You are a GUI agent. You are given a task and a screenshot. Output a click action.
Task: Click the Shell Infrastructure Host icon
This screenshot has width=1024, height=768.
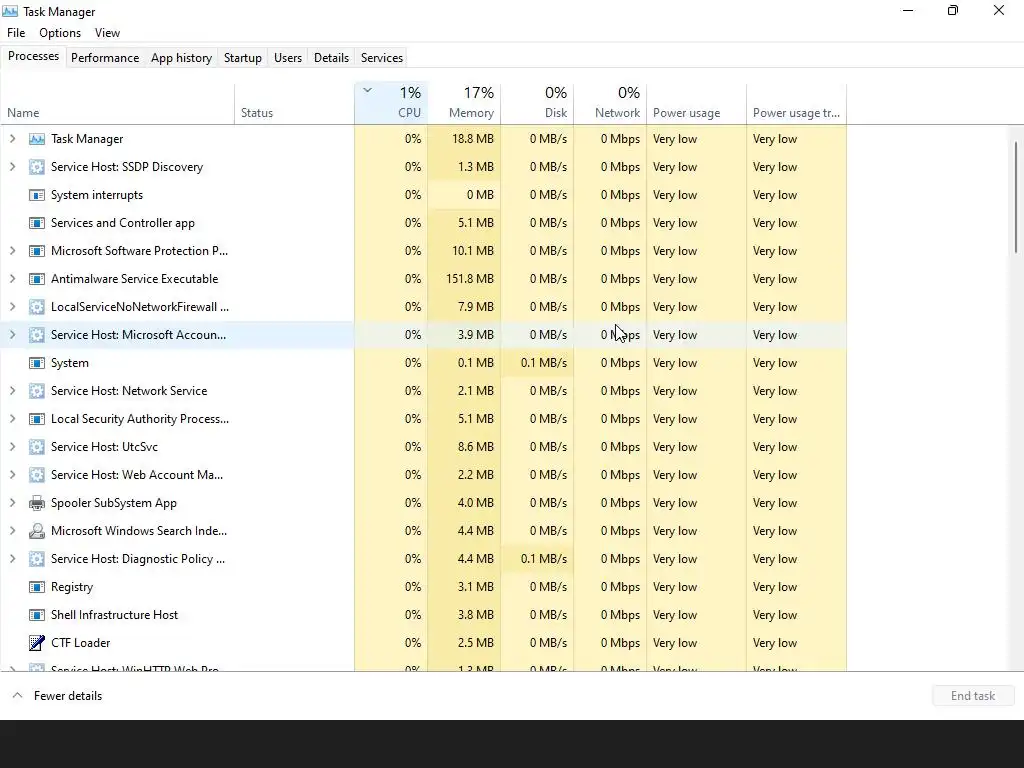(x=37, y=615)
